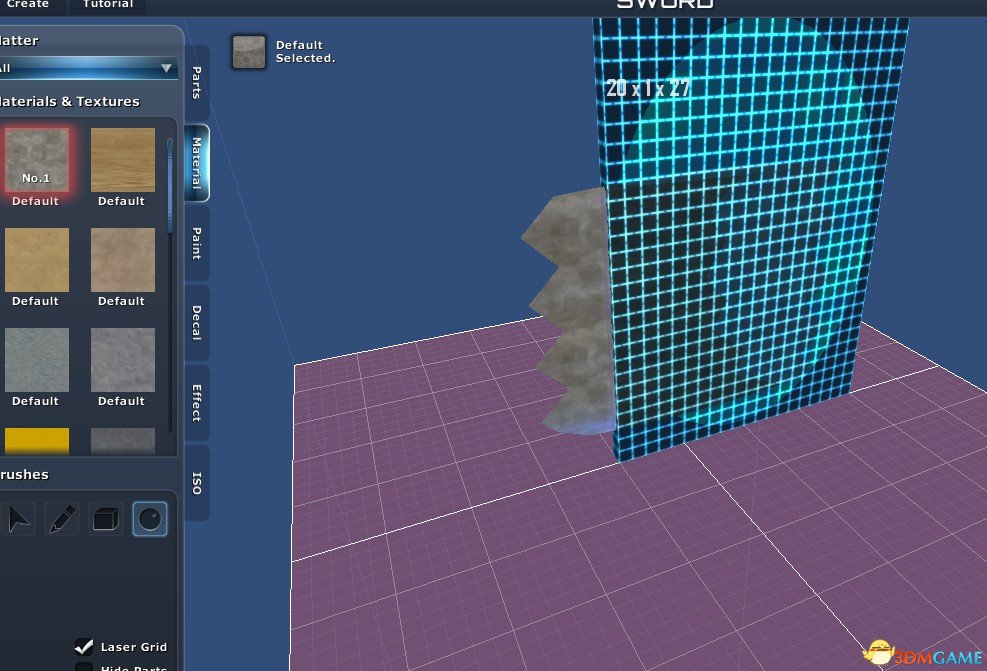
Task: Click the materials list scrollbar
Action: tap(169, 186)
